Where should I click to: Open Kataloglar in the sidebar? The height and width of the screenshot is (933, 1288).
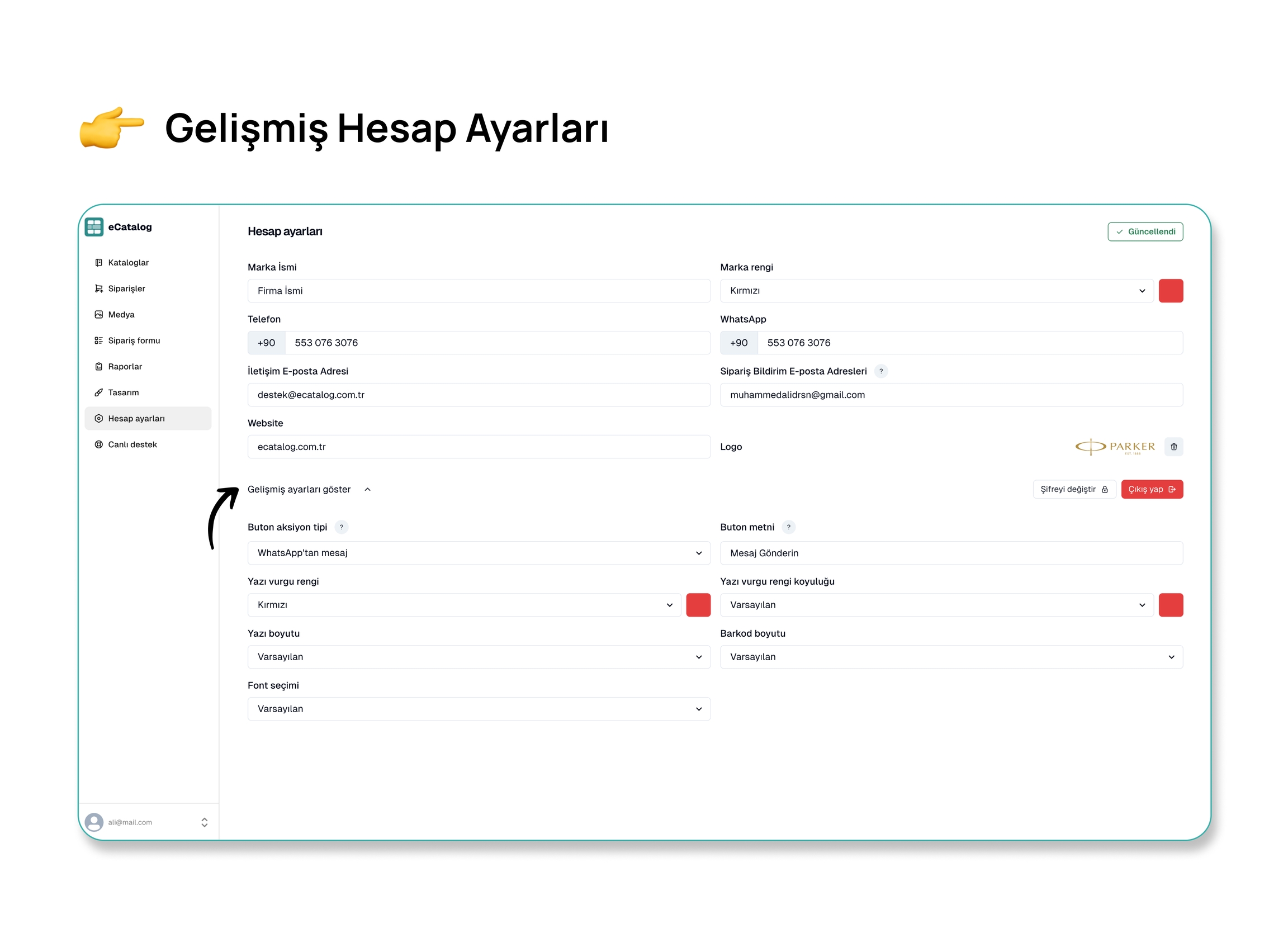(129, 262)
